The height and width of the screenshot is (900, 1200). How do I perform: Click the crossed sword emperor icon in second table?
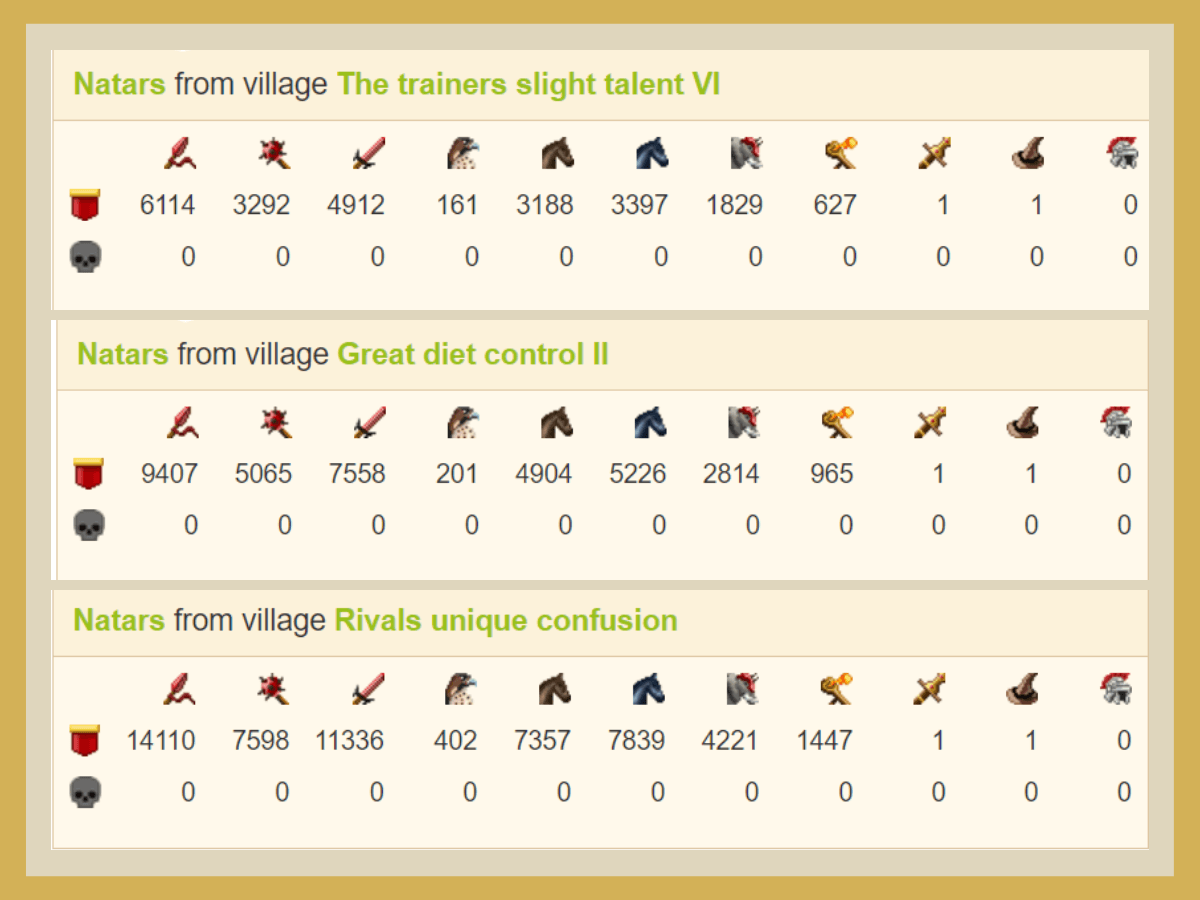point(932,423)
